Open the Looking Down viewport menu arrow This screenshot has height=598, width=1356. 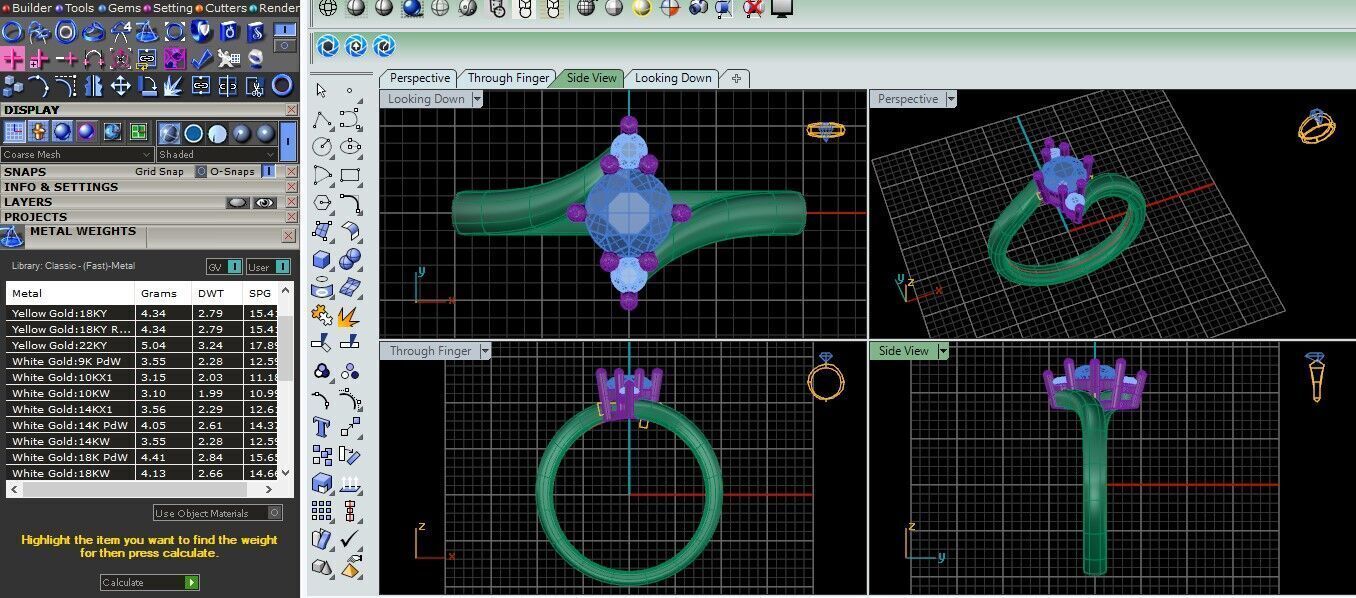(477, 99)
